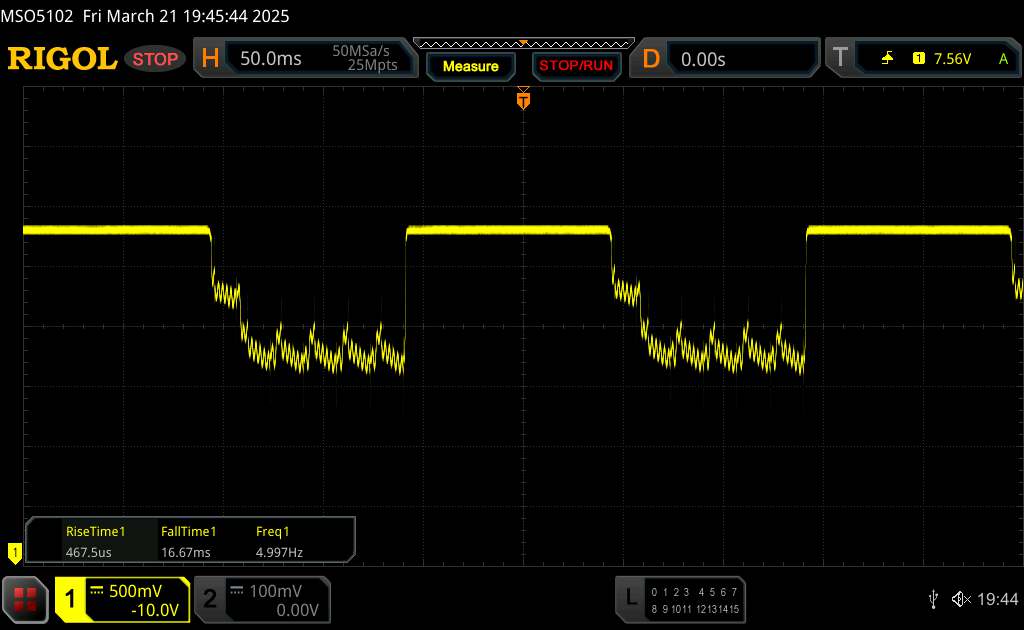Enable channel 2 with 100mV scale
The height and width of the screenshot is (630, 1024).
coord(260,599)
